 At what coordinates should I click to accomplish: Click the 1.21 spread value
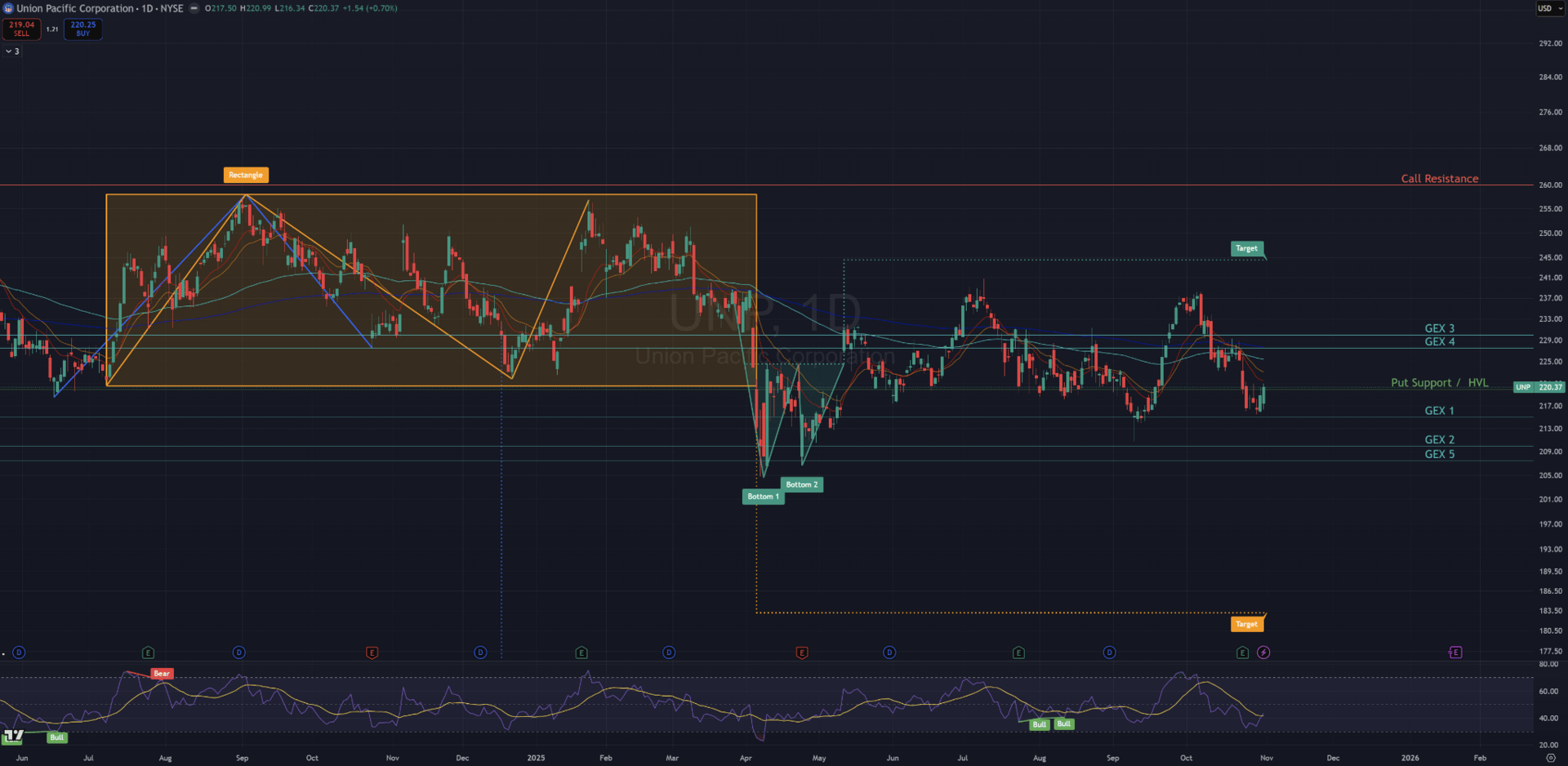pyautogui.click(x=52, y=29)
